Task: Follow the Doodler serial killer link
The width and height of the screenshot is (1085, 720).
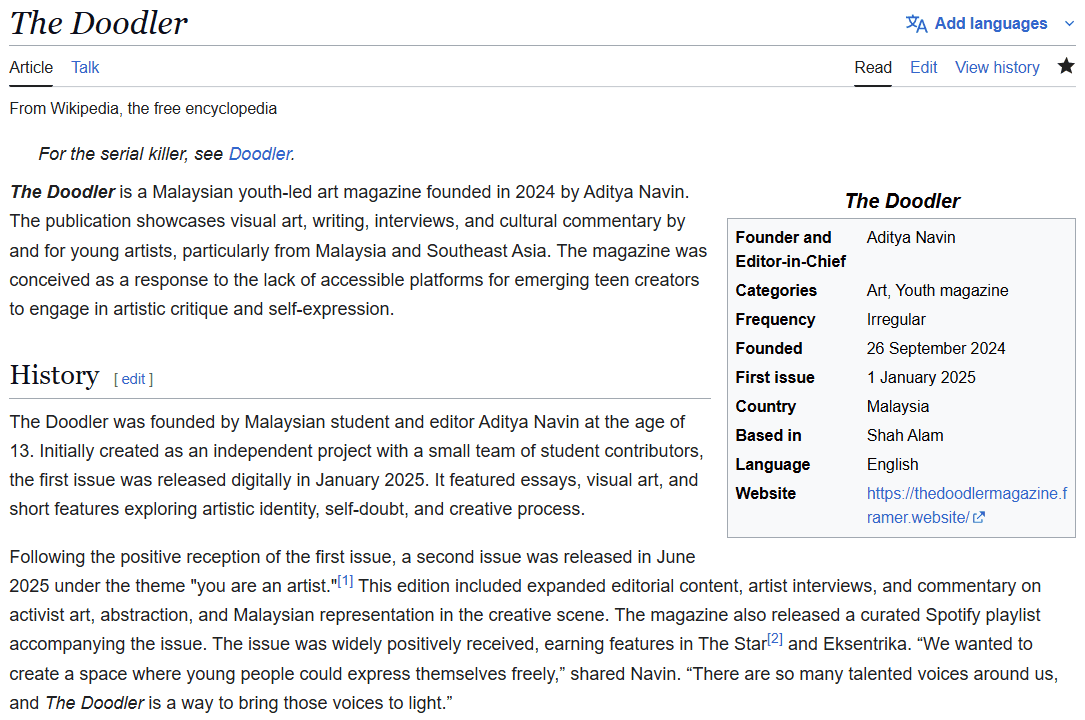Action: click(259, 154)
